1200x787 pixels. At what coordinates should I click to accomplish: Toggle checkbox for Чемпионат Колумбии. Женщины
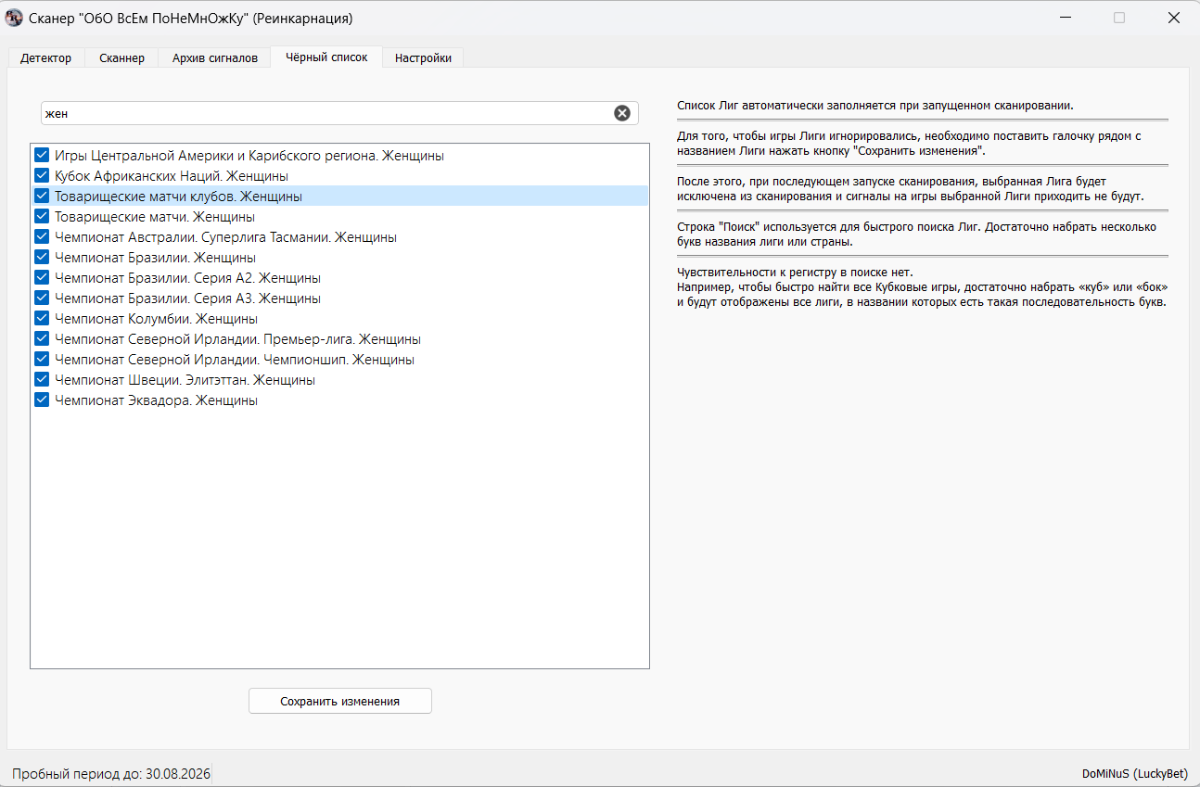[42, 319]
